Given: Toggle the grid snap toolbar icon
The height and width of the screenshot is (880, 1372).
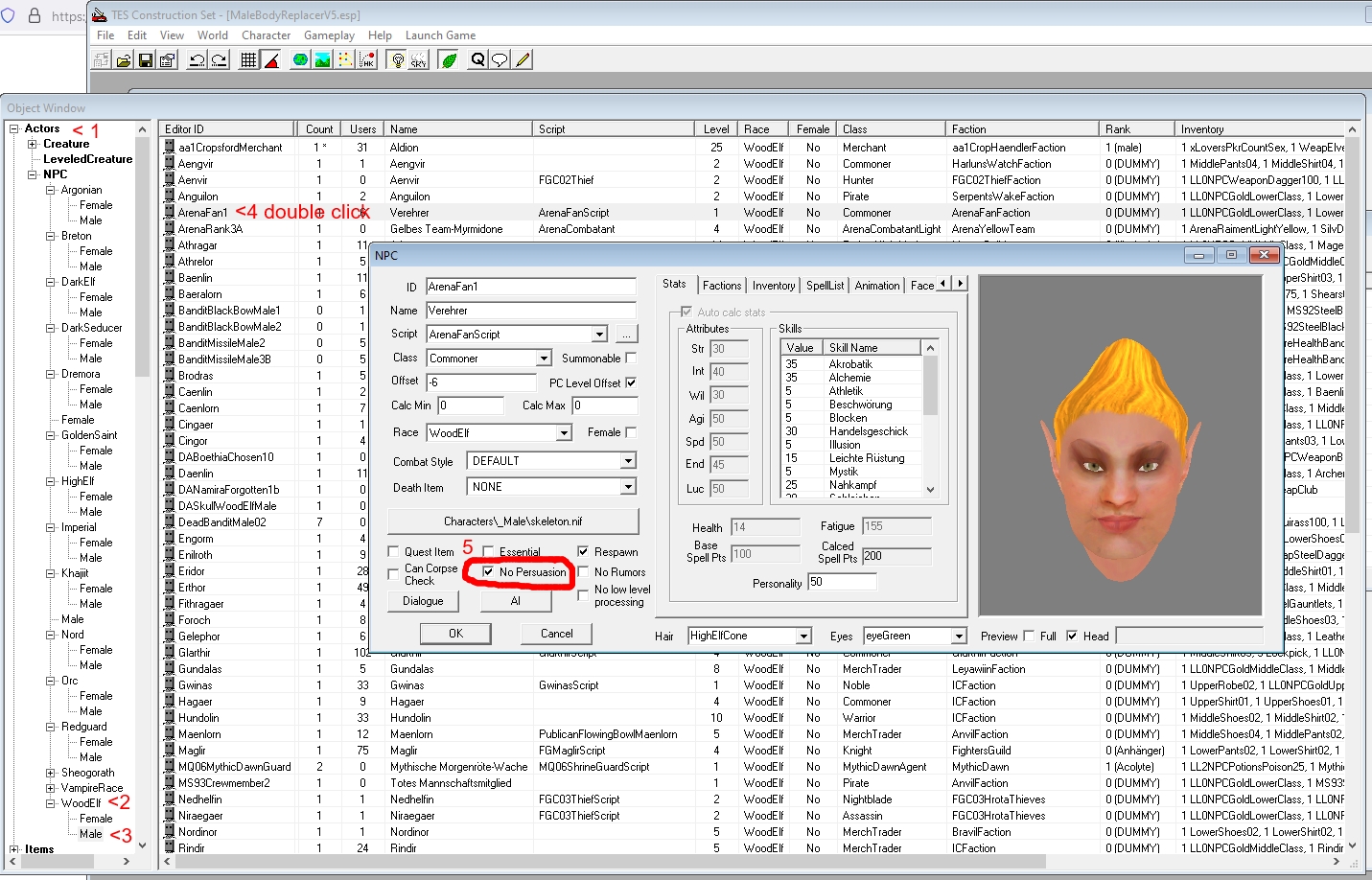Looking at the screenshot, I should pyautogui.click(x=248, y=59).
